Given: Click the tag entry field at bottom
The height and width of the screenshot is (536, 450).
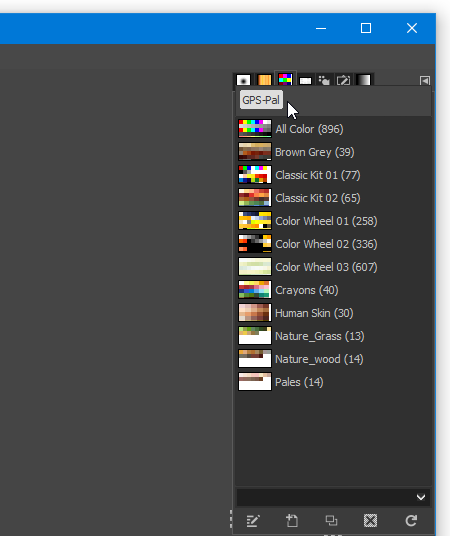Looking at the screenshot, I should click(326, 497).
